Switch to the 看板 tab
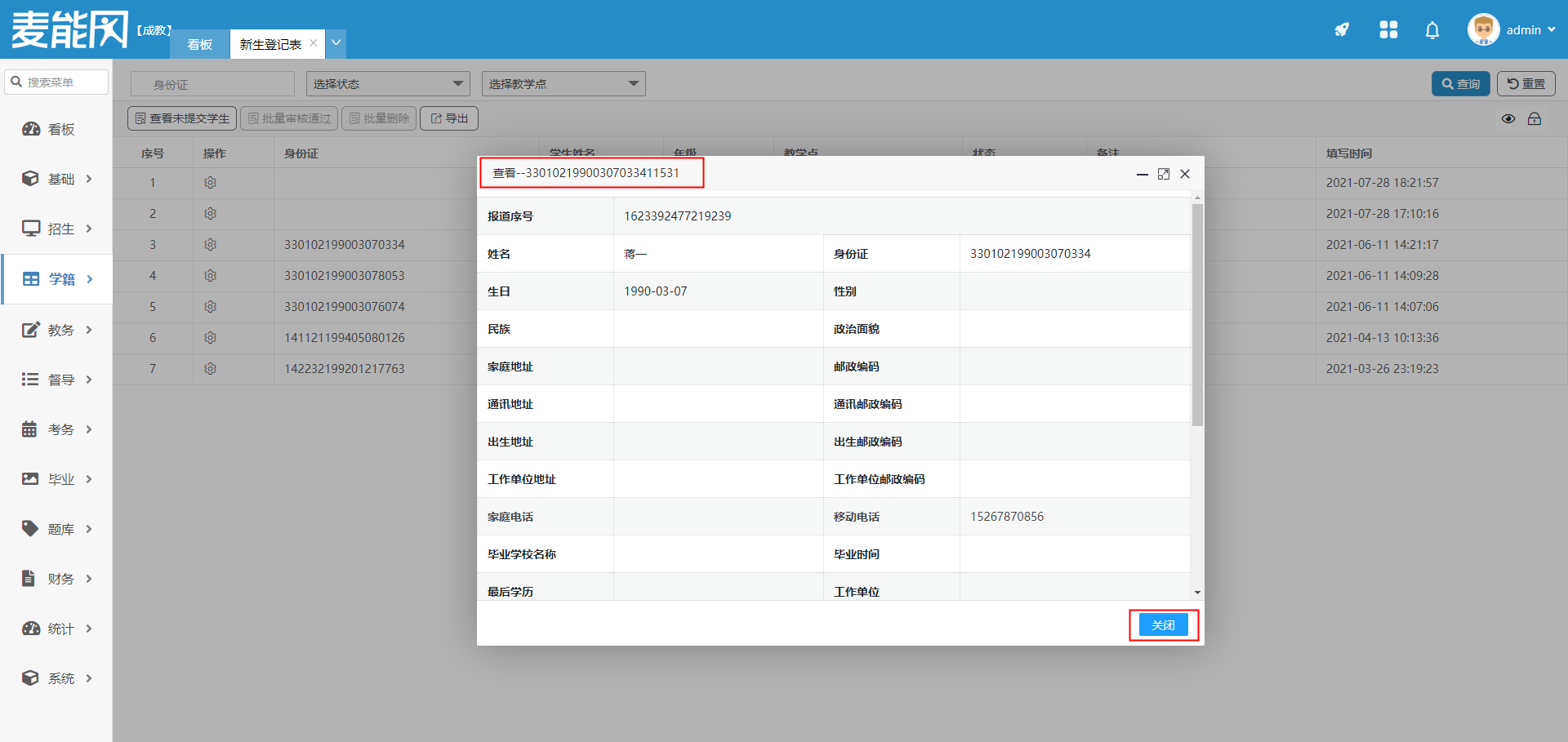Screen dimensions: 1568x742 click(x=200, y=44)
